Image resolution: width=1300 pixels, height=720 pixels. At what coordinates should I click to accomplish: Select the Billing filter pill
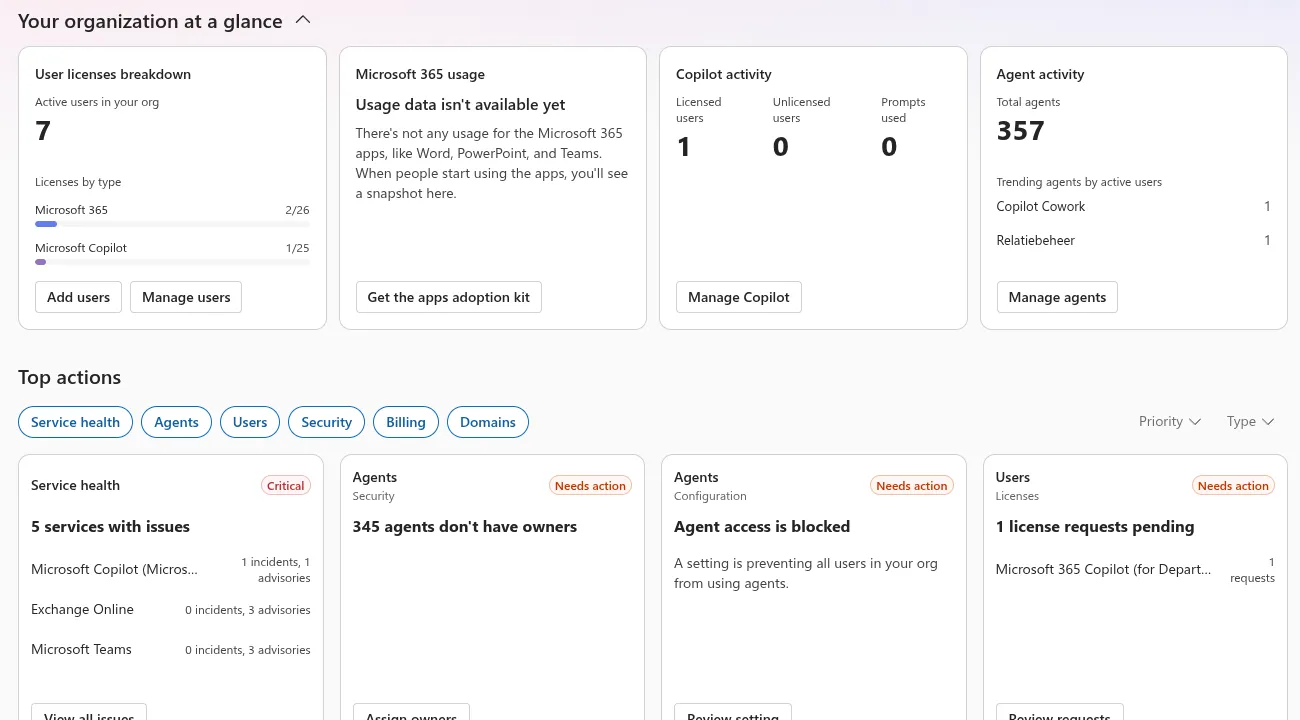[406, 422]
